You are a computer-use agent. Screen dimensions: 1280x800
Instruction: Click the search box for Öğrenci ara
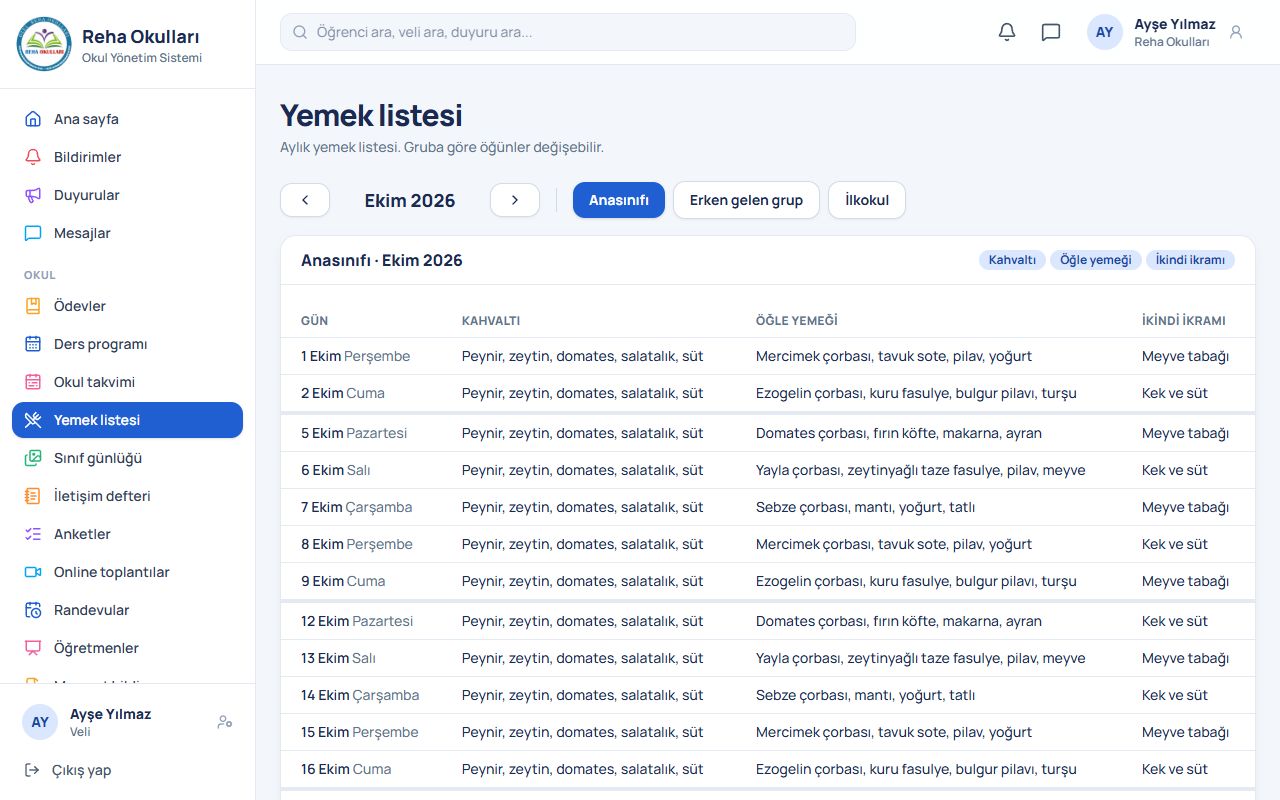(568, 32)
